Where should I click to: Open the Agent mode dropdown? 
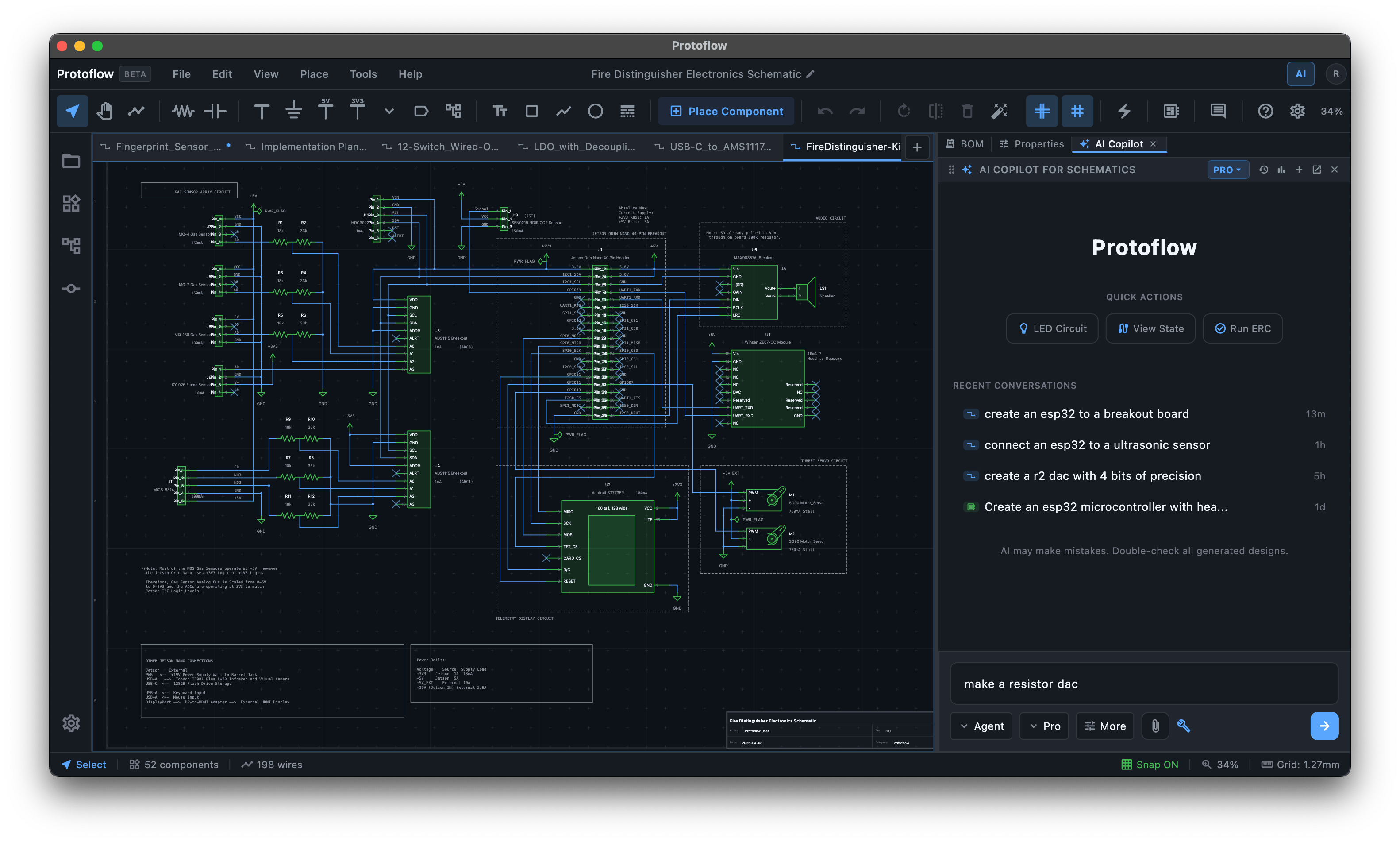981,726
